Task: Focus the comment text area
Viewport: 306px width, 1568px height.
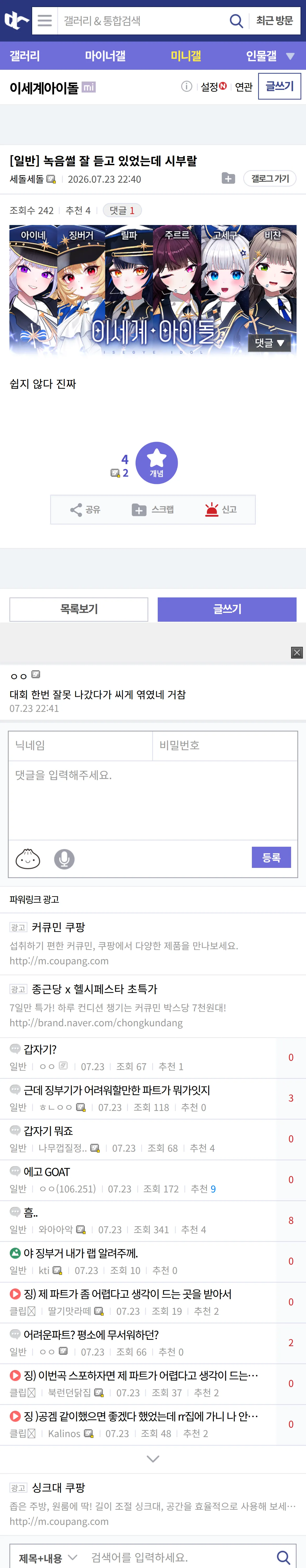Action: (x=153, y=800)
